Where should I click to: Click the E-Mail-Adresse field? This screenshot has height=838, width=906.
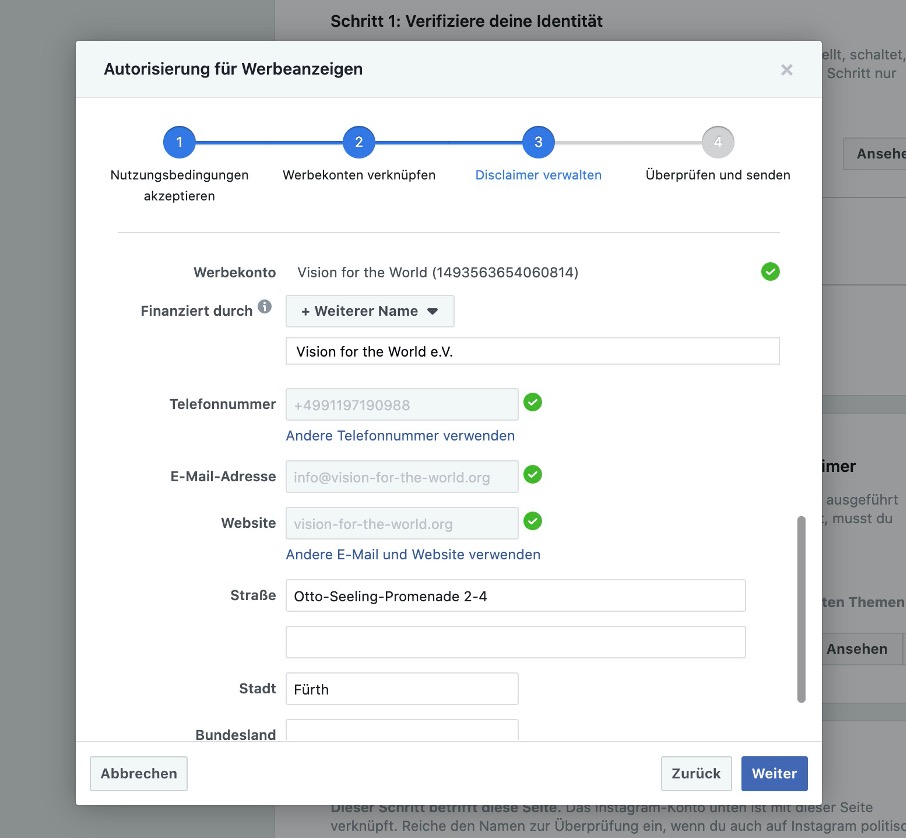click(x=402, y=477)
